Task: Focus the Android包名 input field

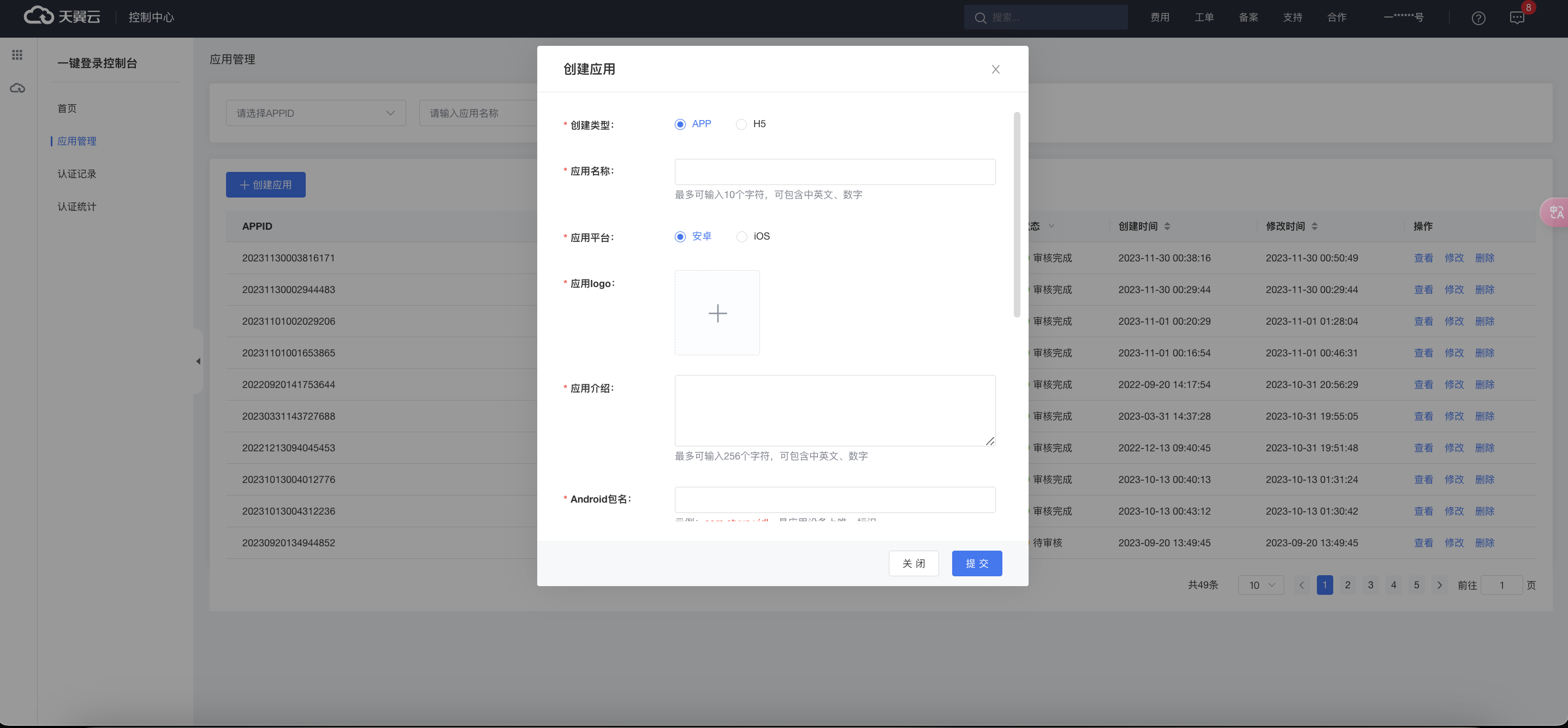Action: coord(835,500)
